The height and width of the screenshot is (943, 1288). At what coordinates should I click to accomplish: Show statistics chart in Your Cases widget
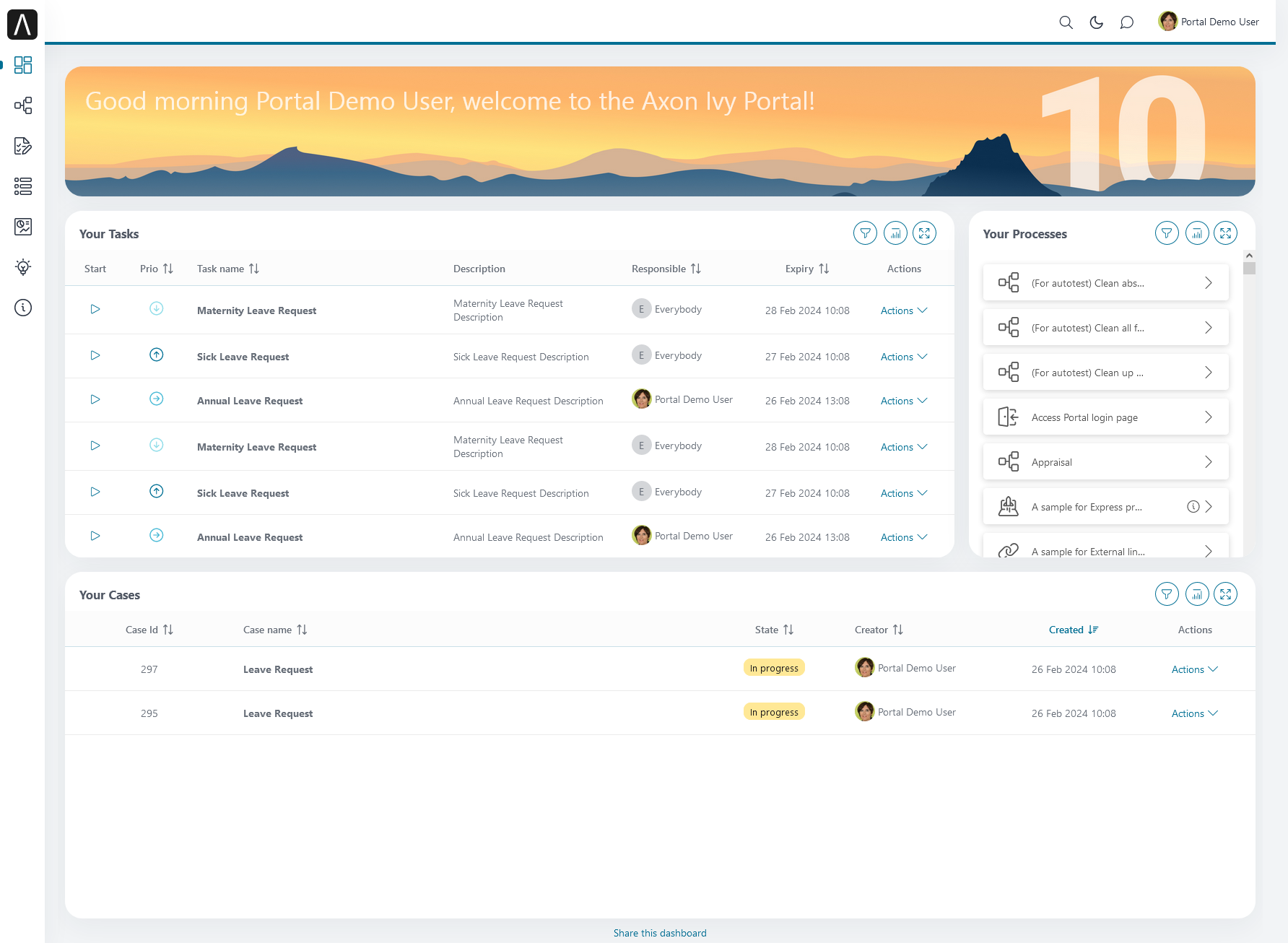coord(1197,594)
